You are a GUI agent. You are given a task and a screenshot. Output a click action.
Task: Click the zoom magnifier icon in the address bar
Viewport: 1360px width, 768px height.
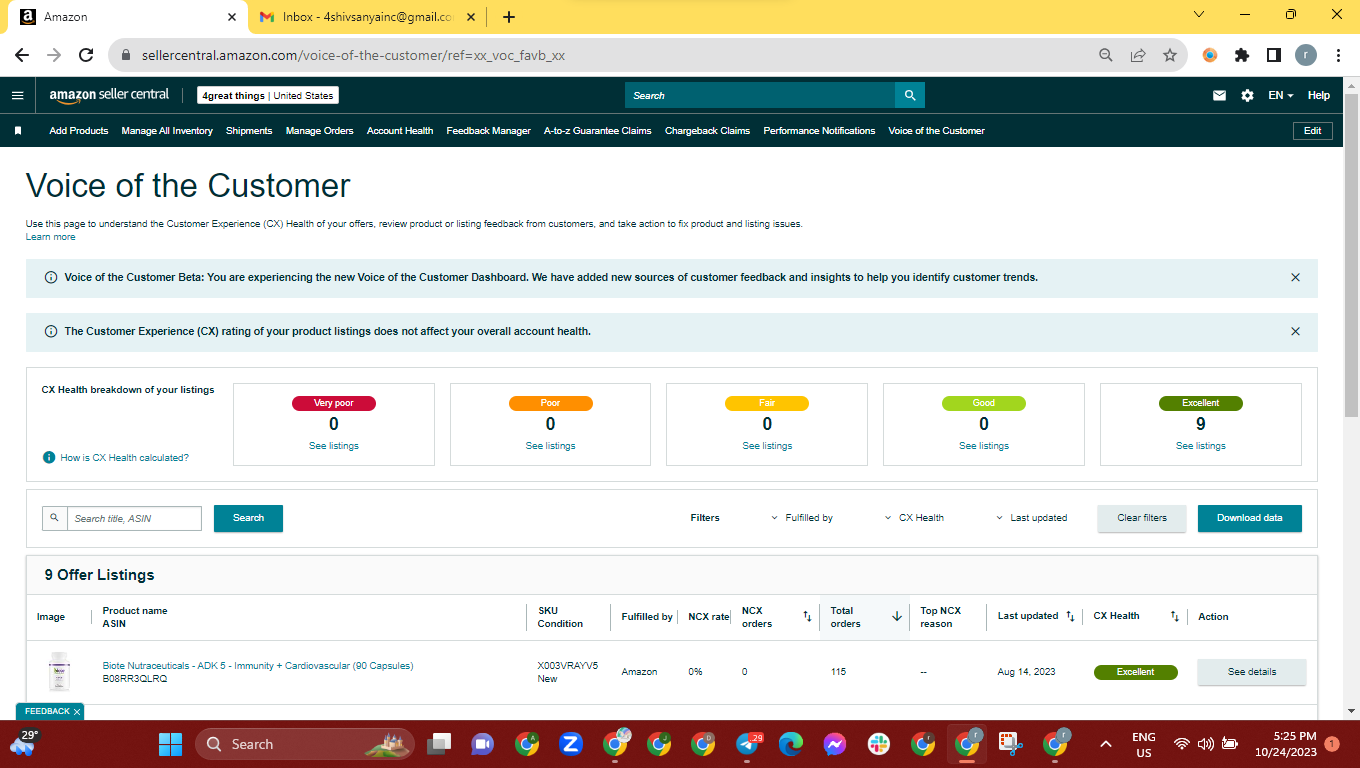[x=1106, y=55]
